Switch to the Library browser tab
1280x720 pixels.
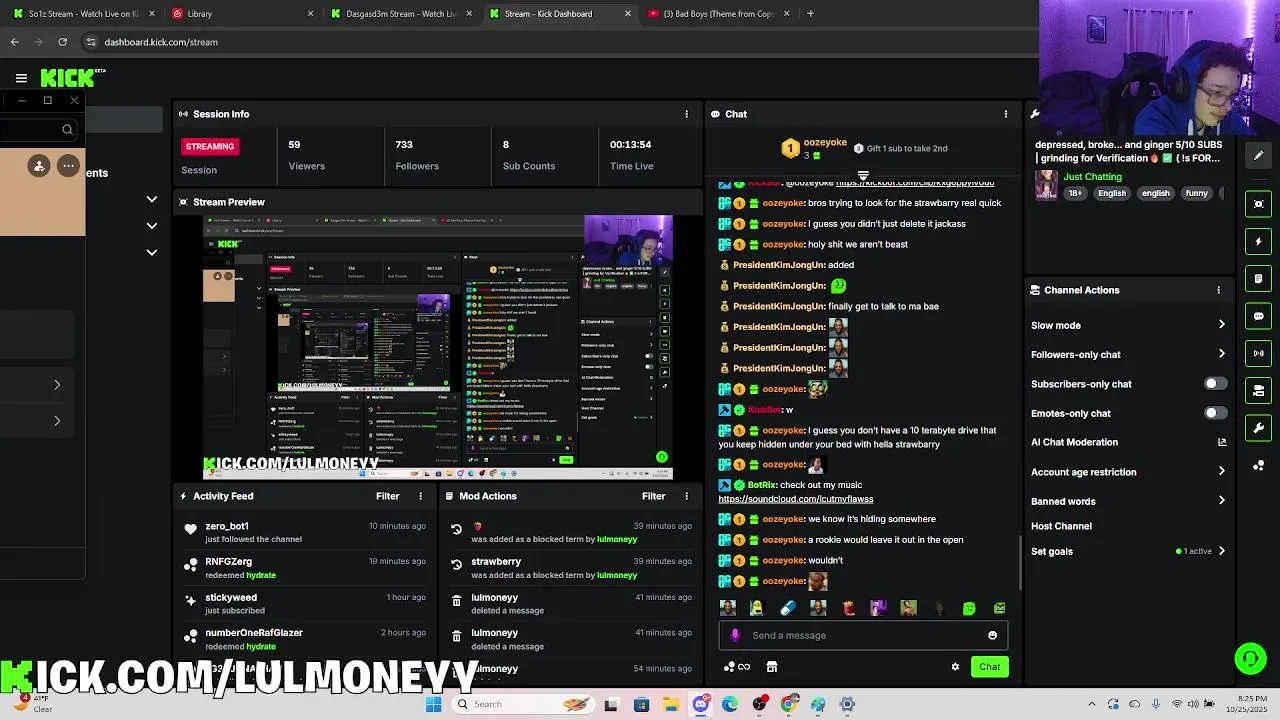point(242,14)
